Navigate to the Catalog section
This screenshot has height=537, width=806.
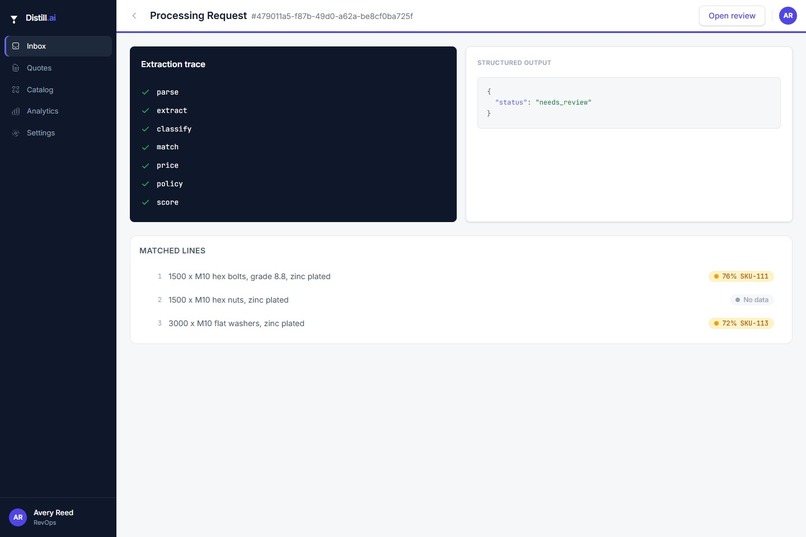[x=58, y=89]
